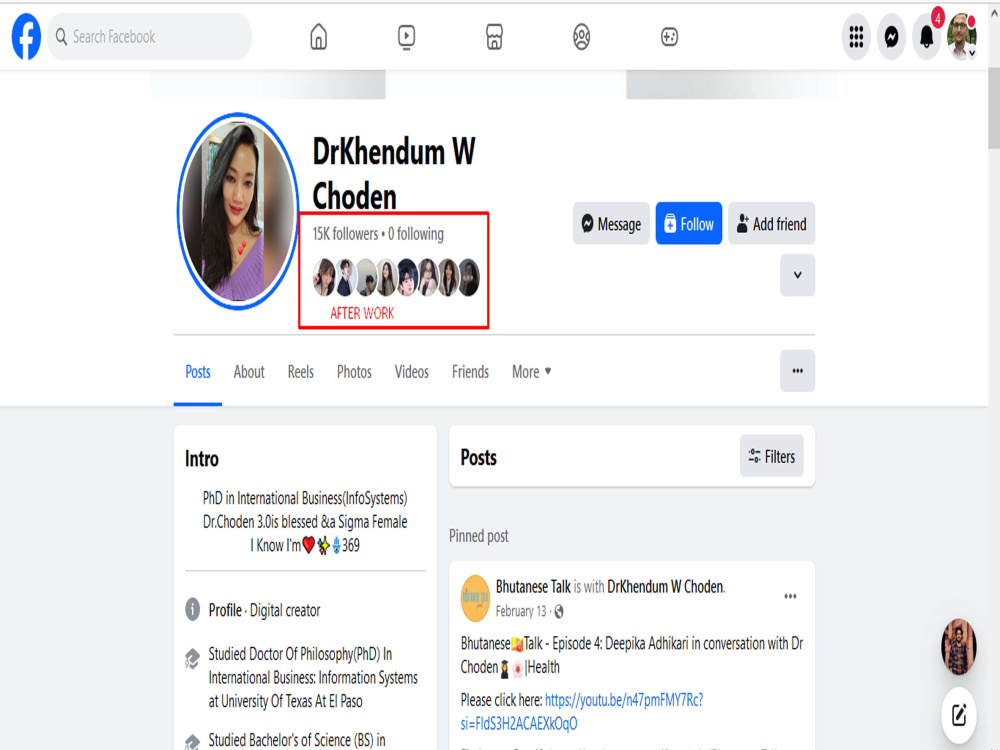Start a new message with compose icon
Image resolution: width=1000 pixels, height=750 pixels.
[x=959, y=715]
